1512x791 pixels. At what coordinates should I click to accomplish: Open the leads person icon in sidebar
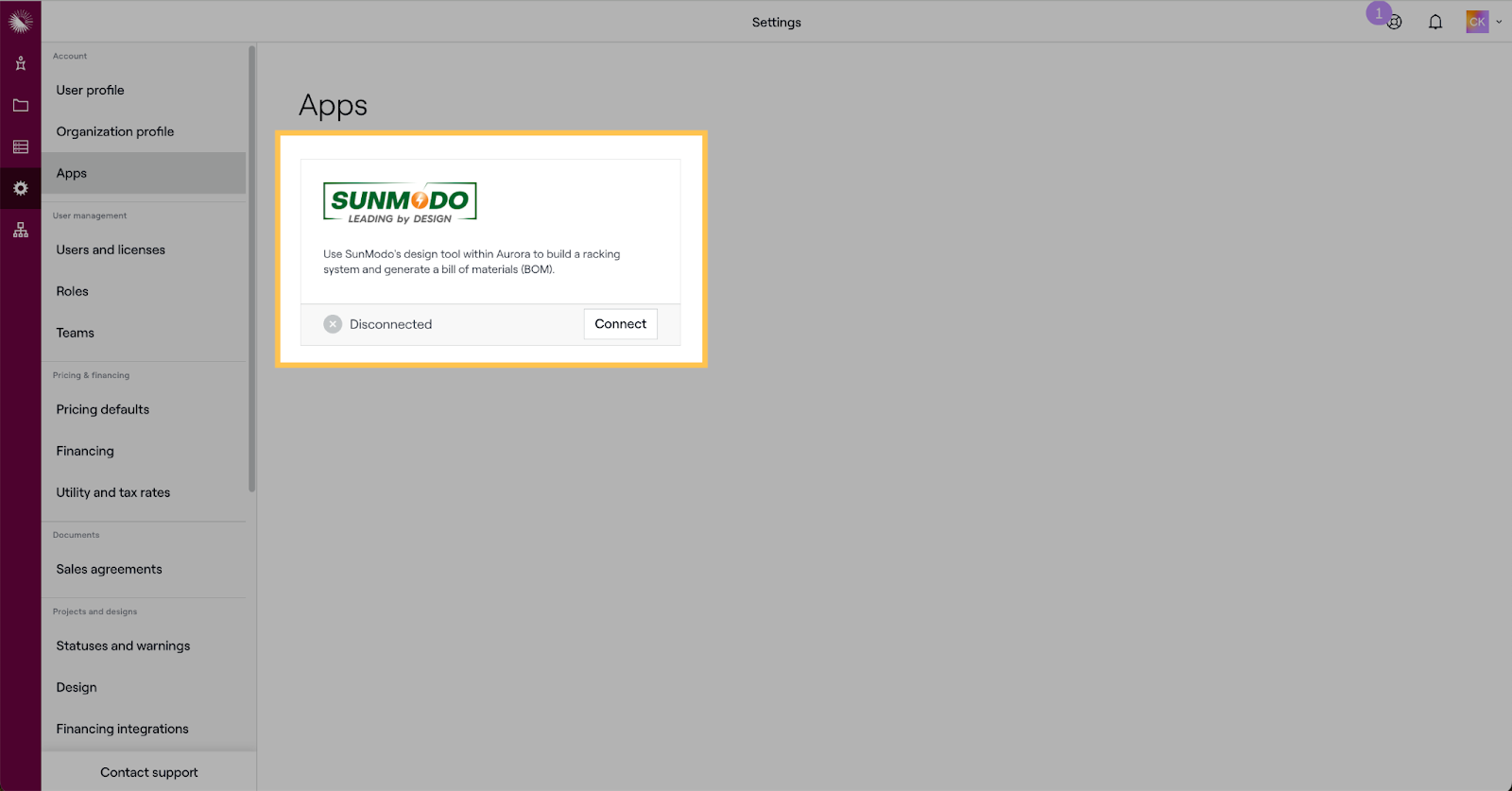[21, 63]
